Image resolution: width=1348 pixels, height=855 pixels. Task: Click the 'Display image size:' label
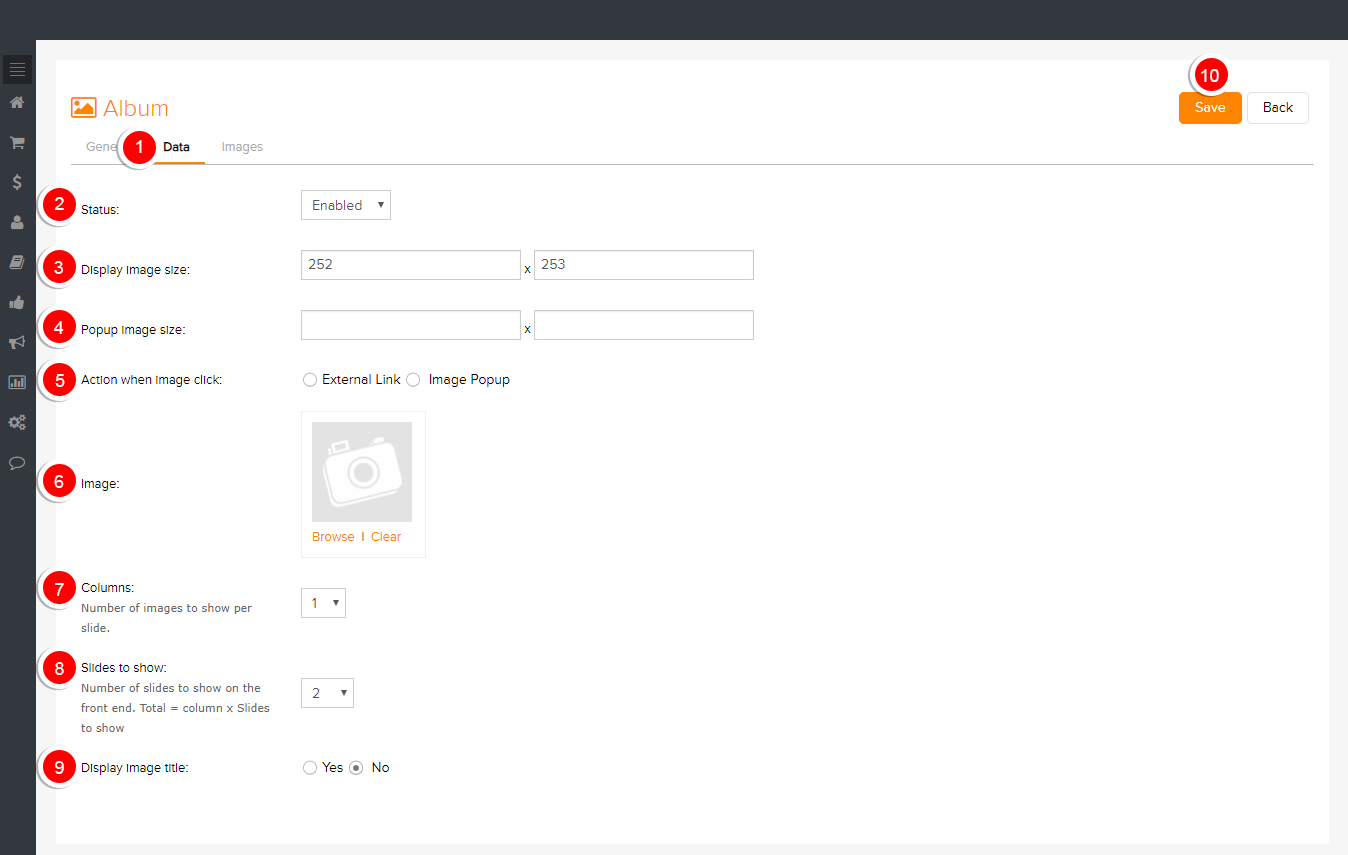[x=135, y=270]
